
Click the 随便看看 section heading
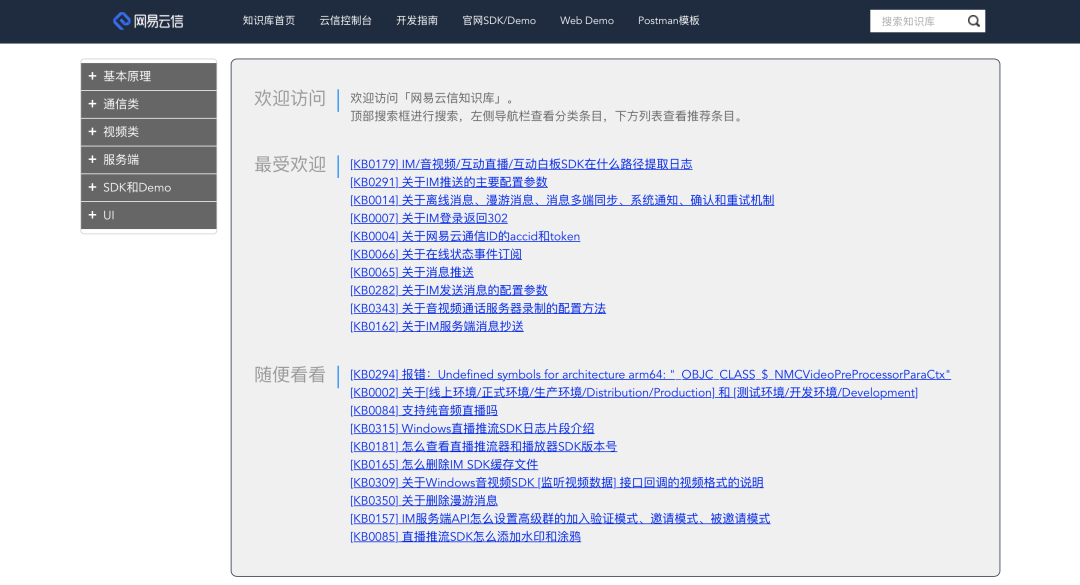(x=290, y=375)
